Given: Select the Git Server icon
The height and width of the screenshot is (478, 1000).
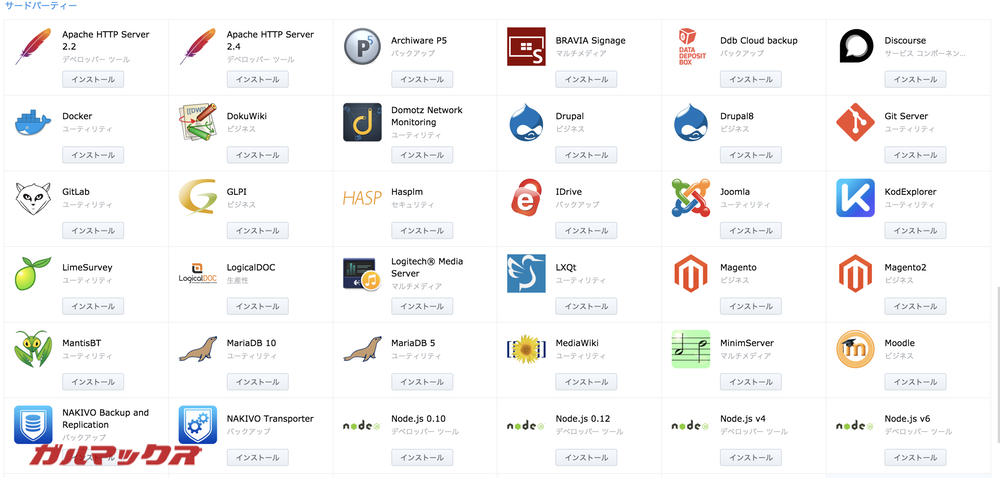Looking at the screenshot, I should pyautogui.click(x=855, y=122).
